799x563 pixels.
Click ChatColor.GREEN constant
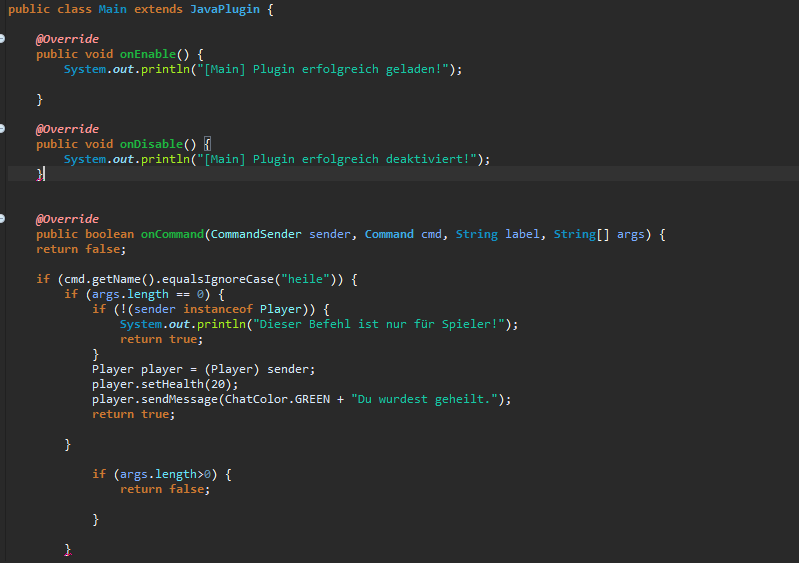tap(278, 399)
